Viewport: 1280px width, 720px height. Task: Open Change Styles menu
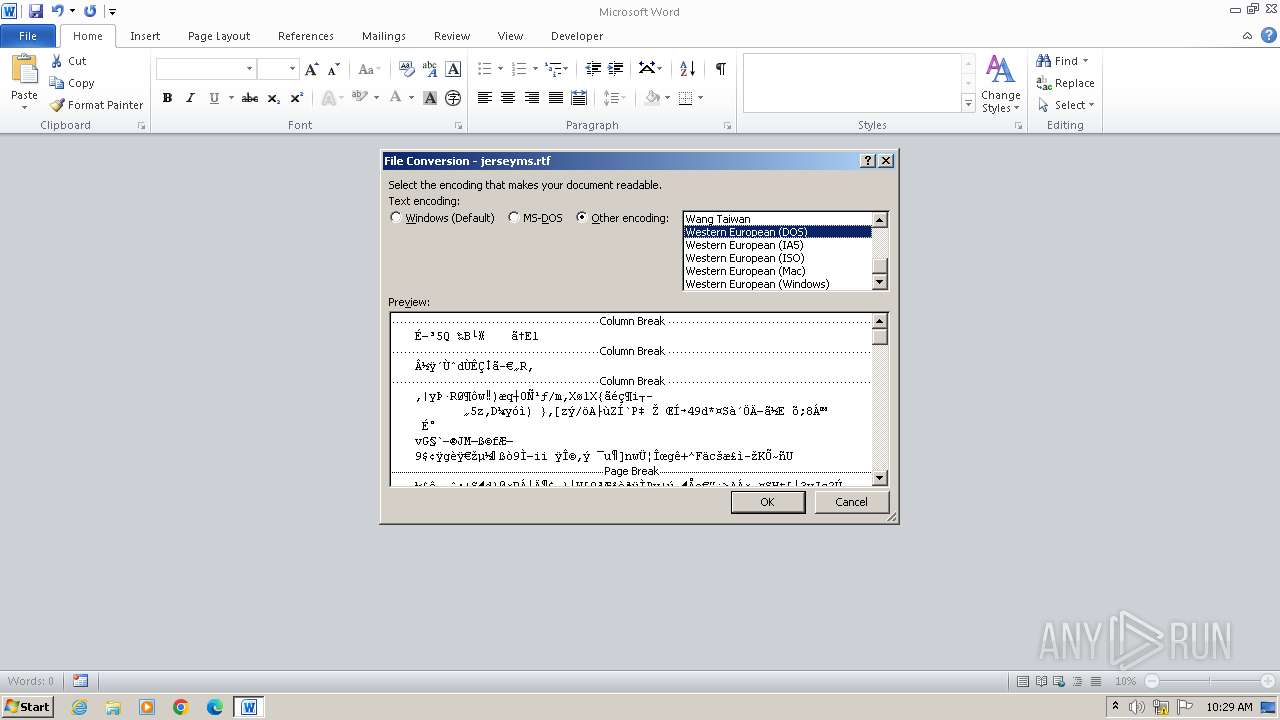point(1000,84)
